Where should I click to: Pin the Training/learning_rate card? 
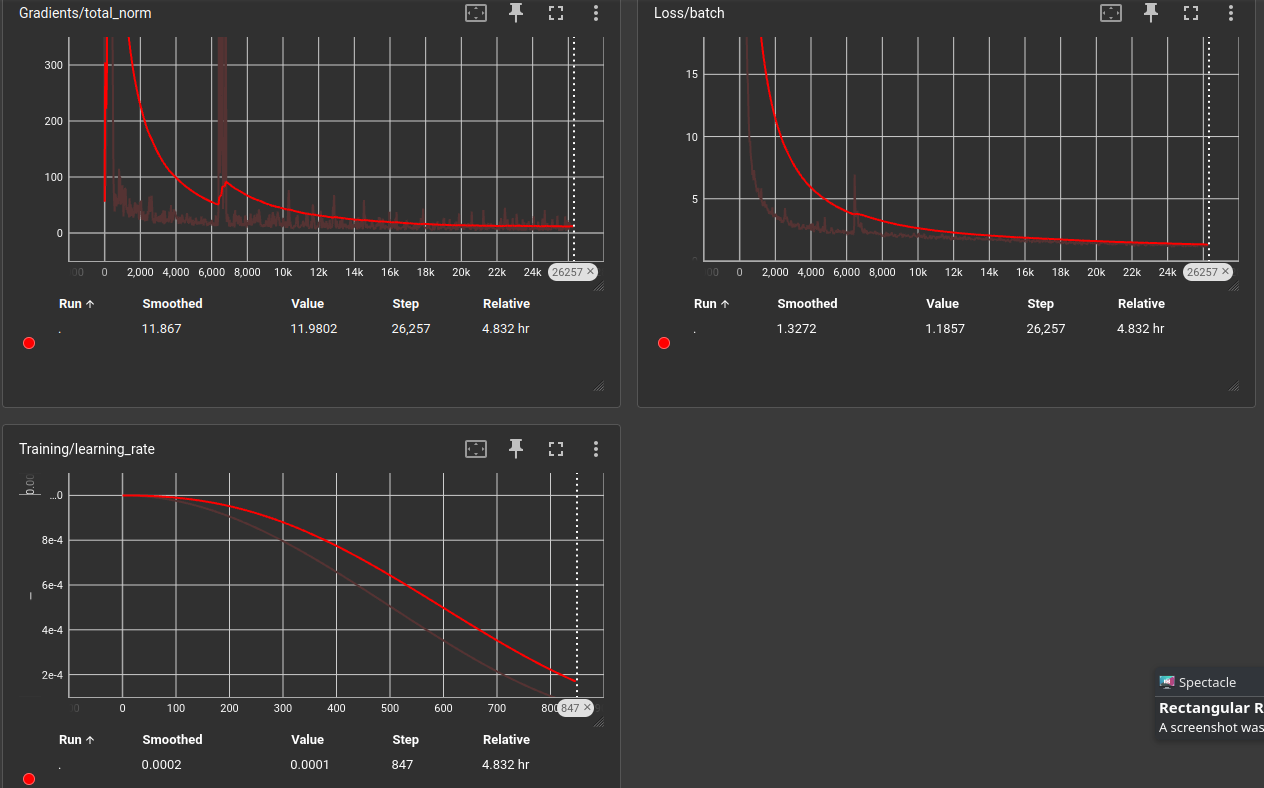point(516,449)
